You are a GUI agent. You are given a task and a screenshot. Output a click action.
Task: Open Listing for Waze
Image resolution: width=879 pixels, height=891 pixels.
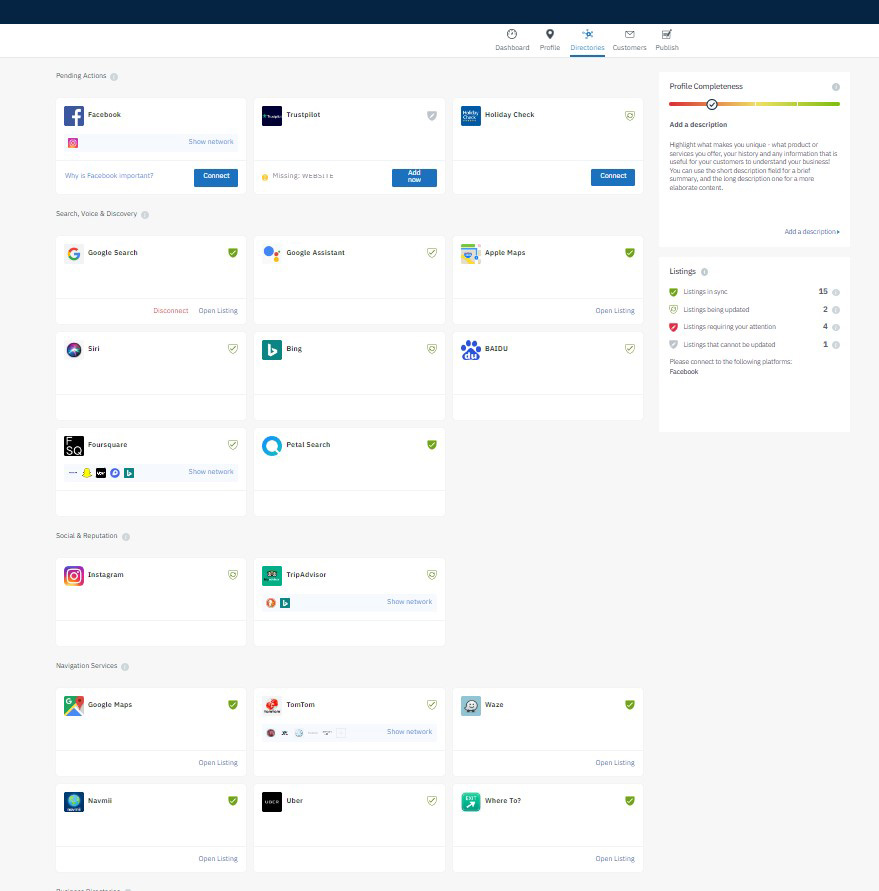click(x=615, y=763)
